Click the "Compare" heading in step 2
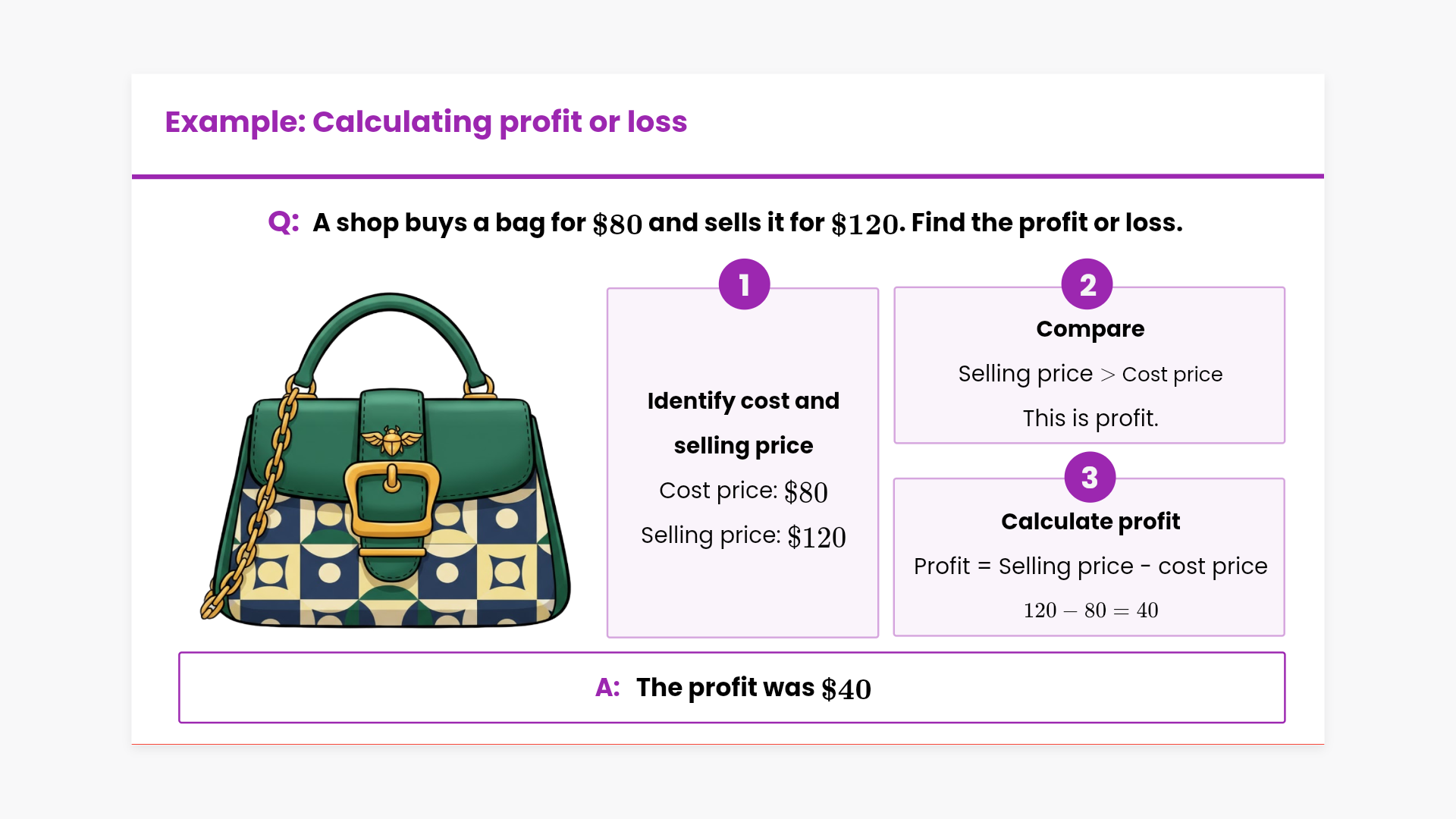Viewport: 1456px width, 819px height. tap(1090, 329)
